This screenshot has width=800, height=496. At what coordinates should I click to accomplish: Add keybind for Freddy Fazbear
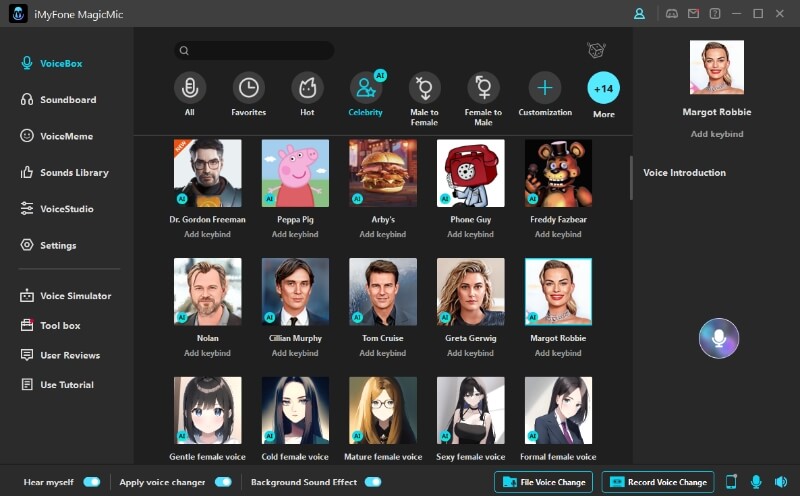(x=558, y=234)
